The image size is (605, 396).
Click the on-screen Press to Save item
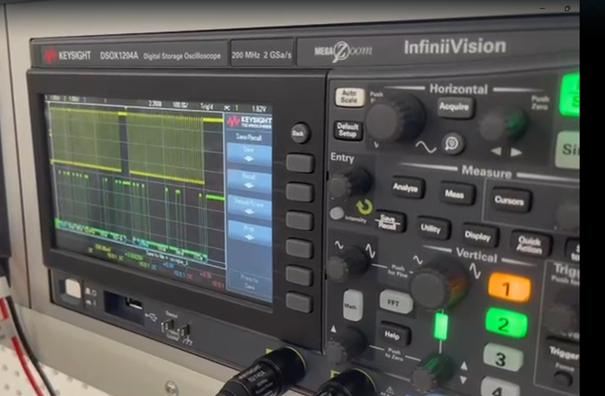click(x=249, y=283)
